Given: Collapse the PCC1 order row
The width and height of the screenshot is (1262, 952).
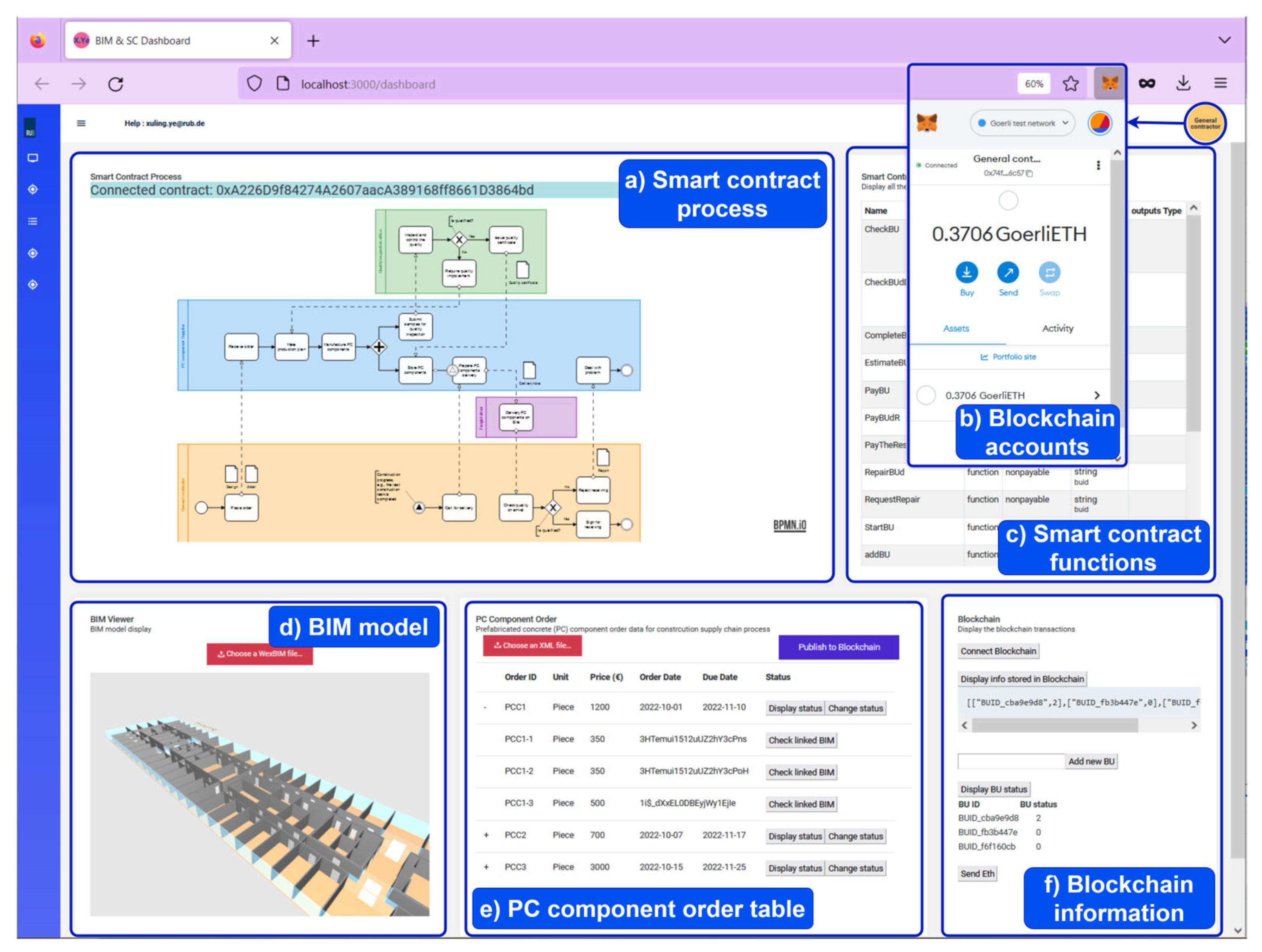Looking at the screenshot, I should click(485, 707).
